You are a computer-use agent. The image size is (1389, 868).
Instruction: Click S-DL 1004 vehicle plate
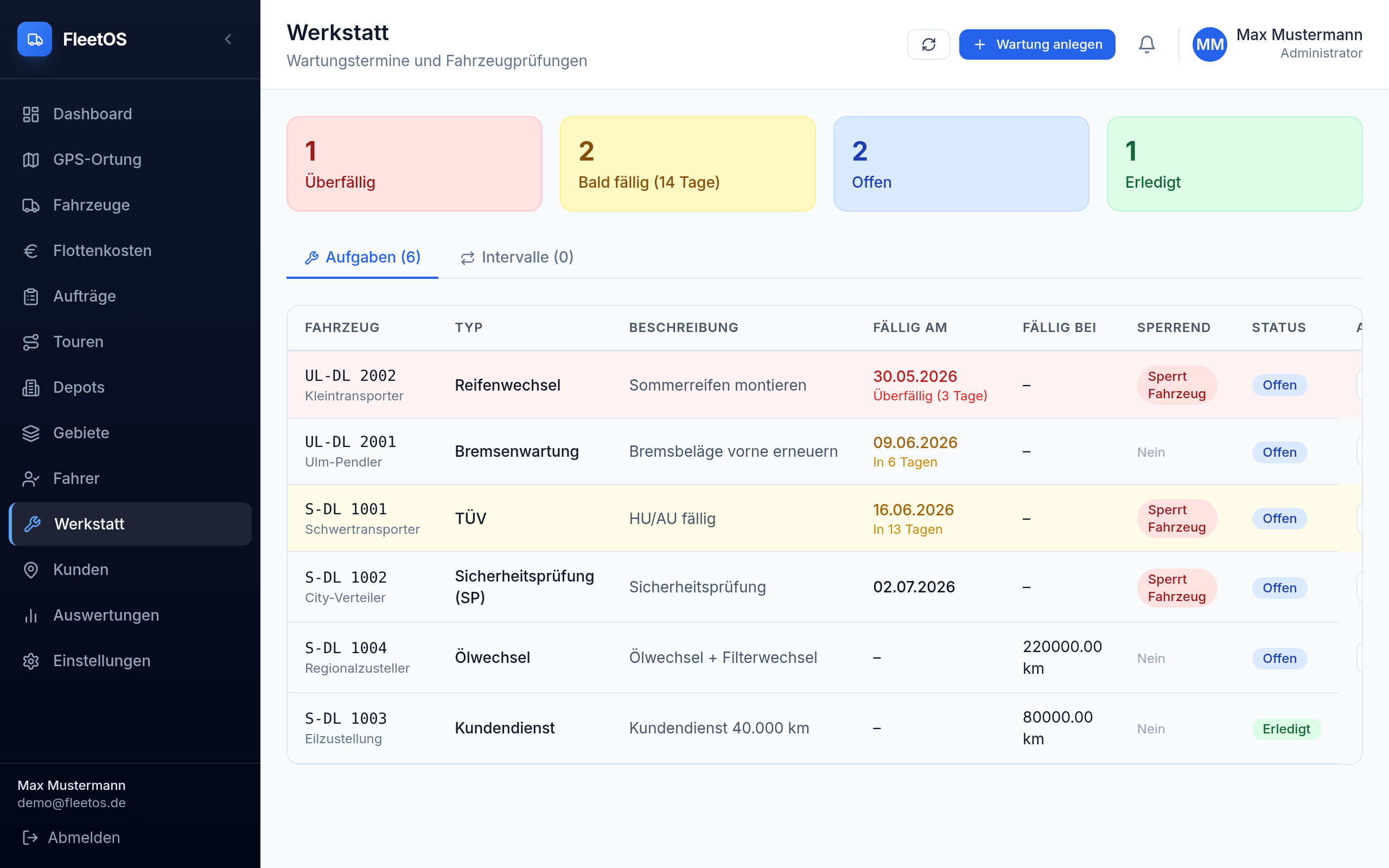tap(346, 648)
